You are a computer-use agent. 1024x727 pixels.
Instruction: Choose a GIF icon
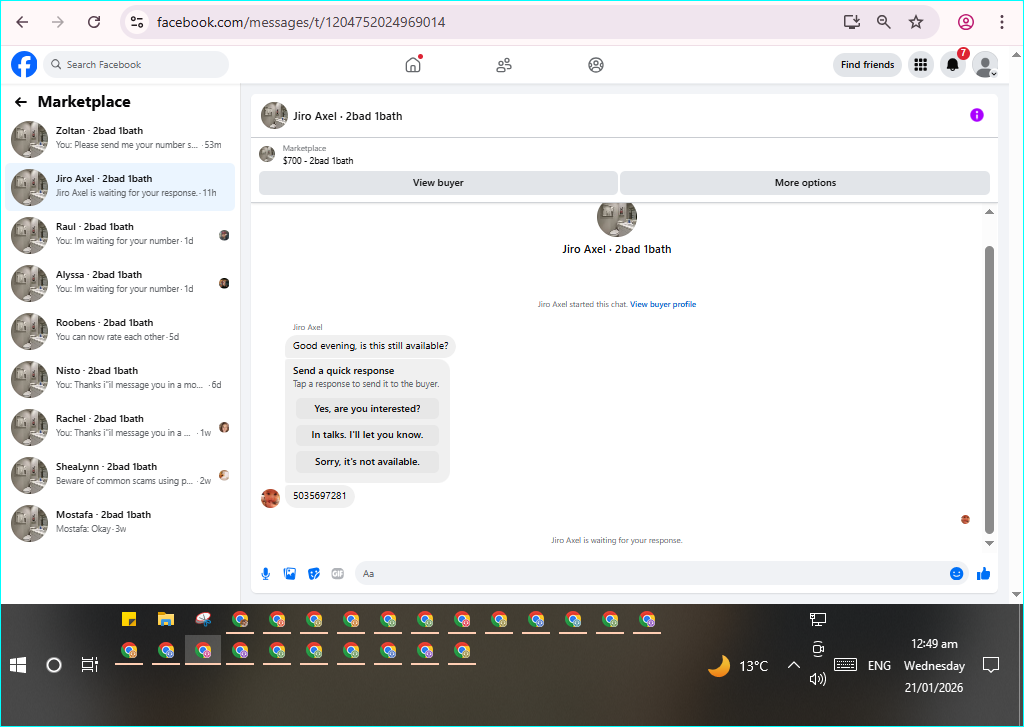coord(338,574)
